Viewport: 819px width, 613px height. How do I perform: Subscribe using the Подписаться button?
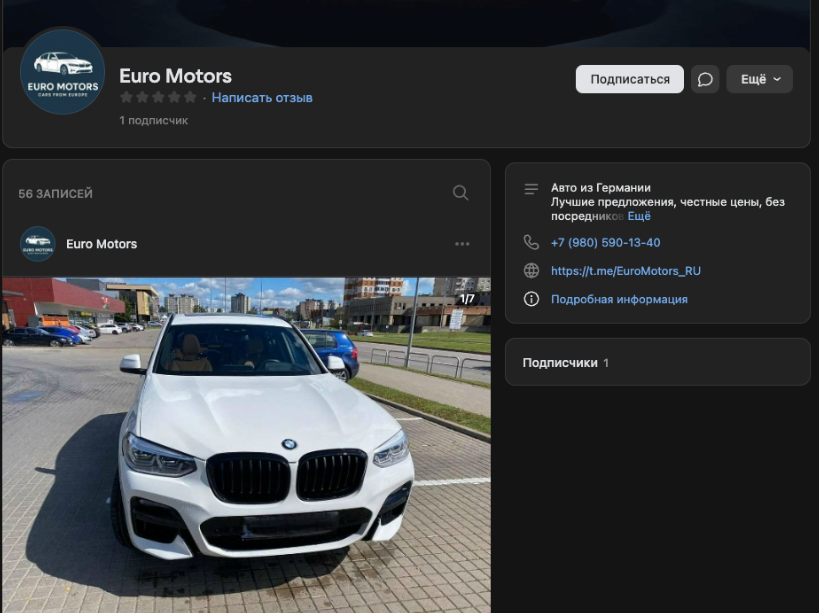(629, 78)
